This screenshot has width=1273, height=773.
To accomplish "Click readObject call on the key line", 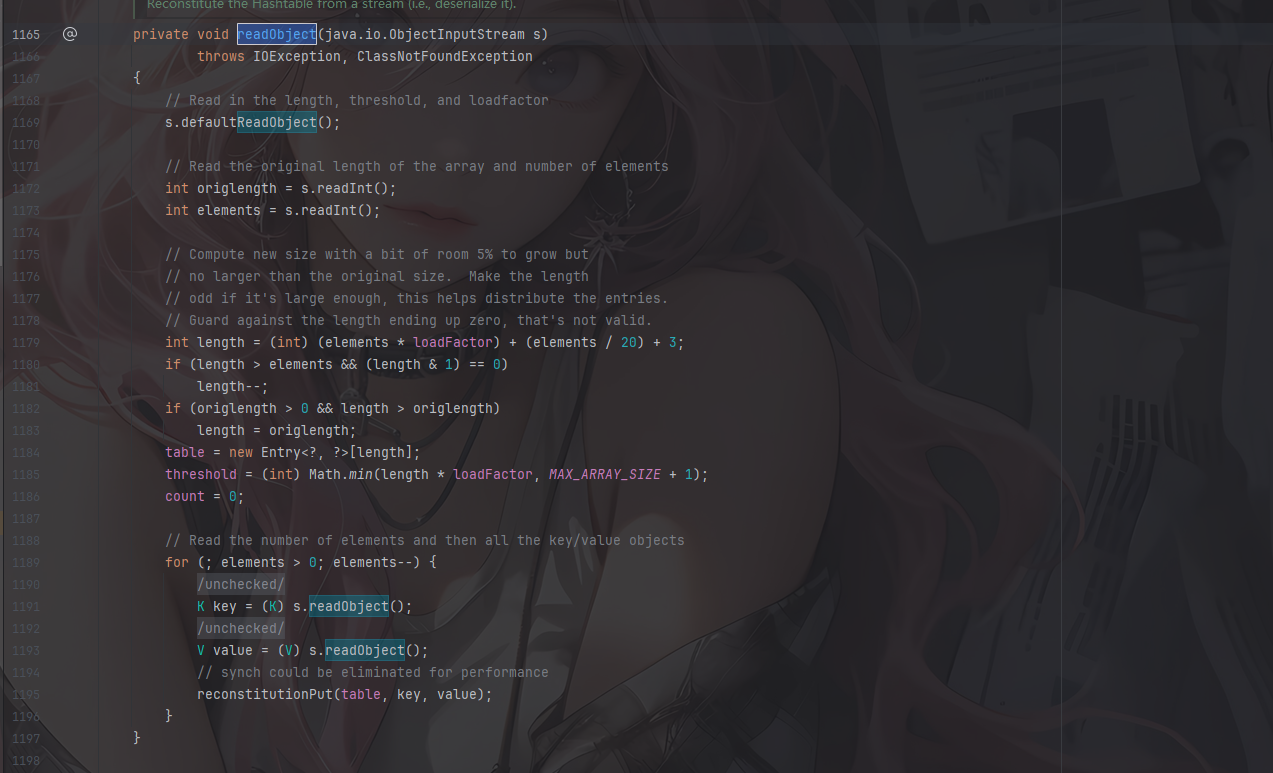I will pos(348,606).
